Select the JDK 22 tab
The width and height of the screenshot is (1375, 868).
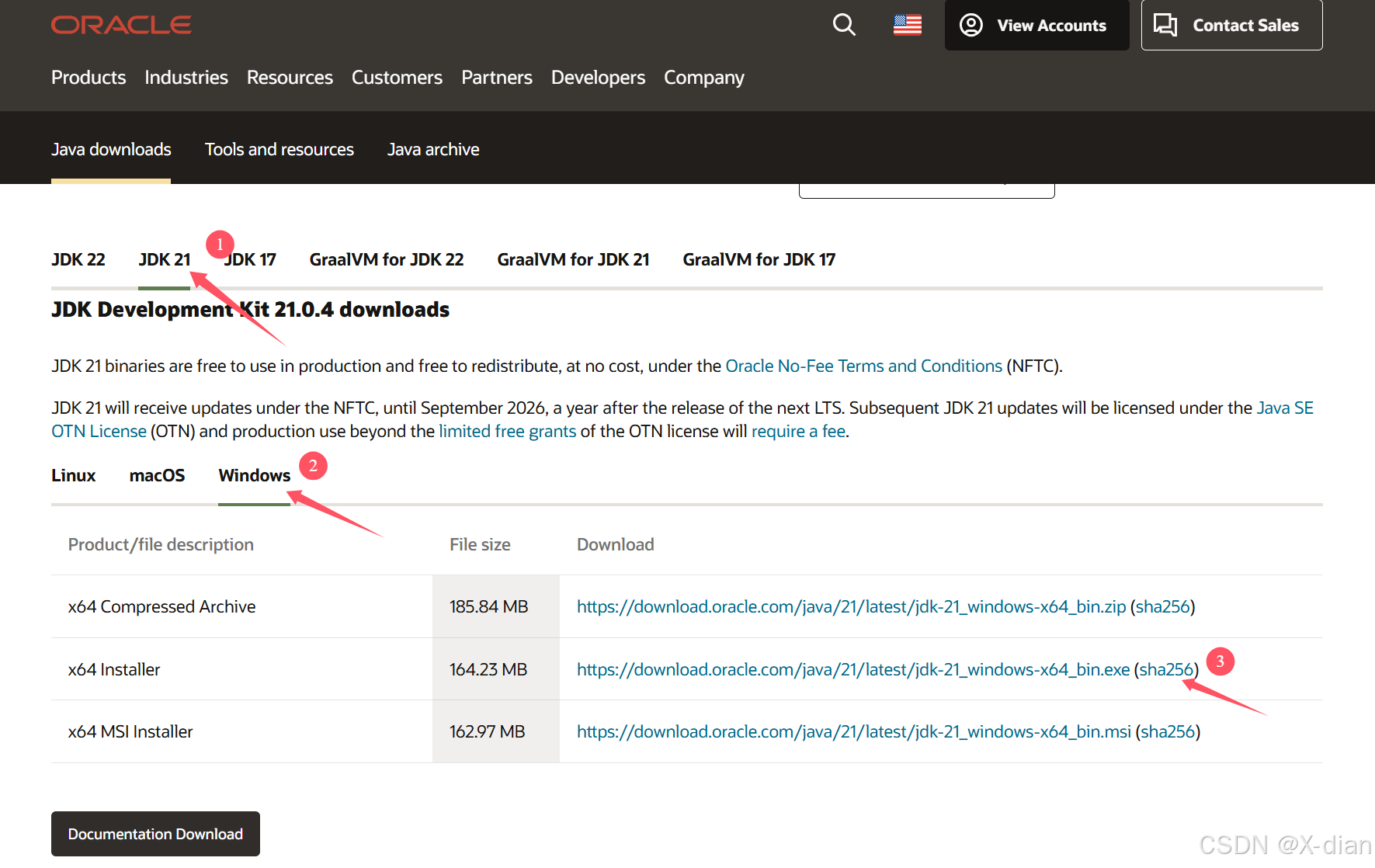[x=78, y=259]
